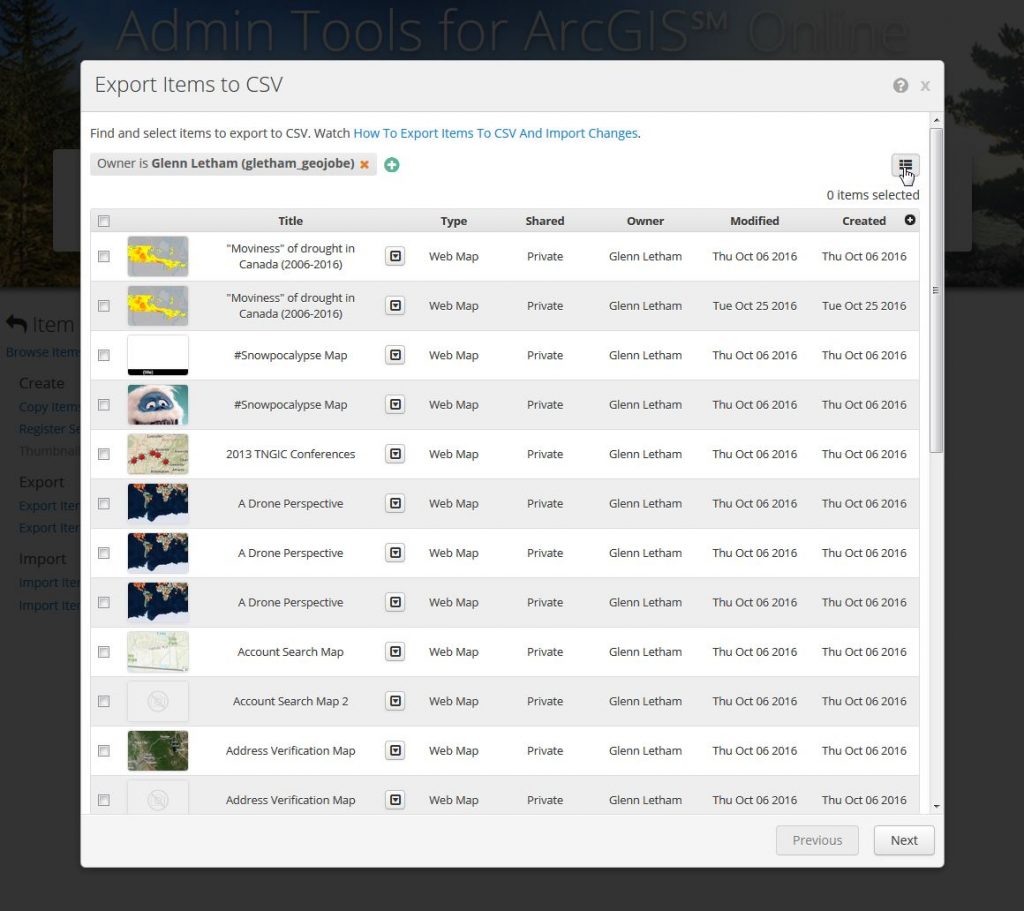The height and width of the screenshot is (911, 1024).
Task: Click the Next button
Action: pyautogui.click(x=903, y=840)
